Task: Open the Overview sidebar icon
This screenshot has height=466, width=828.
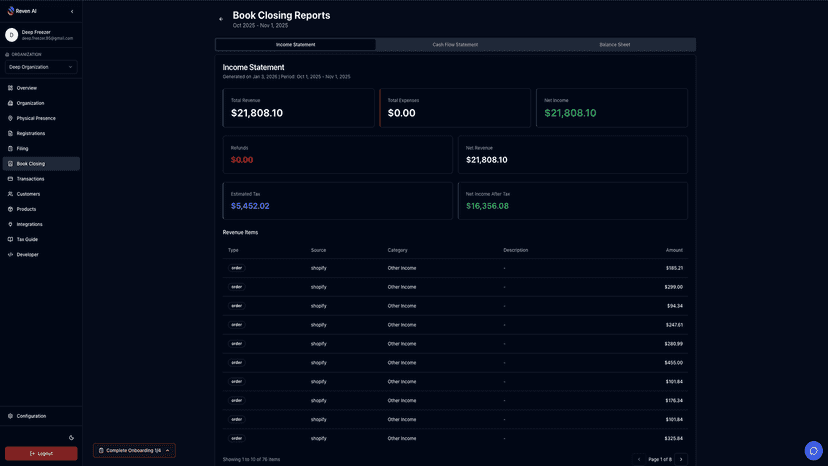Action: tap(10, 88)
